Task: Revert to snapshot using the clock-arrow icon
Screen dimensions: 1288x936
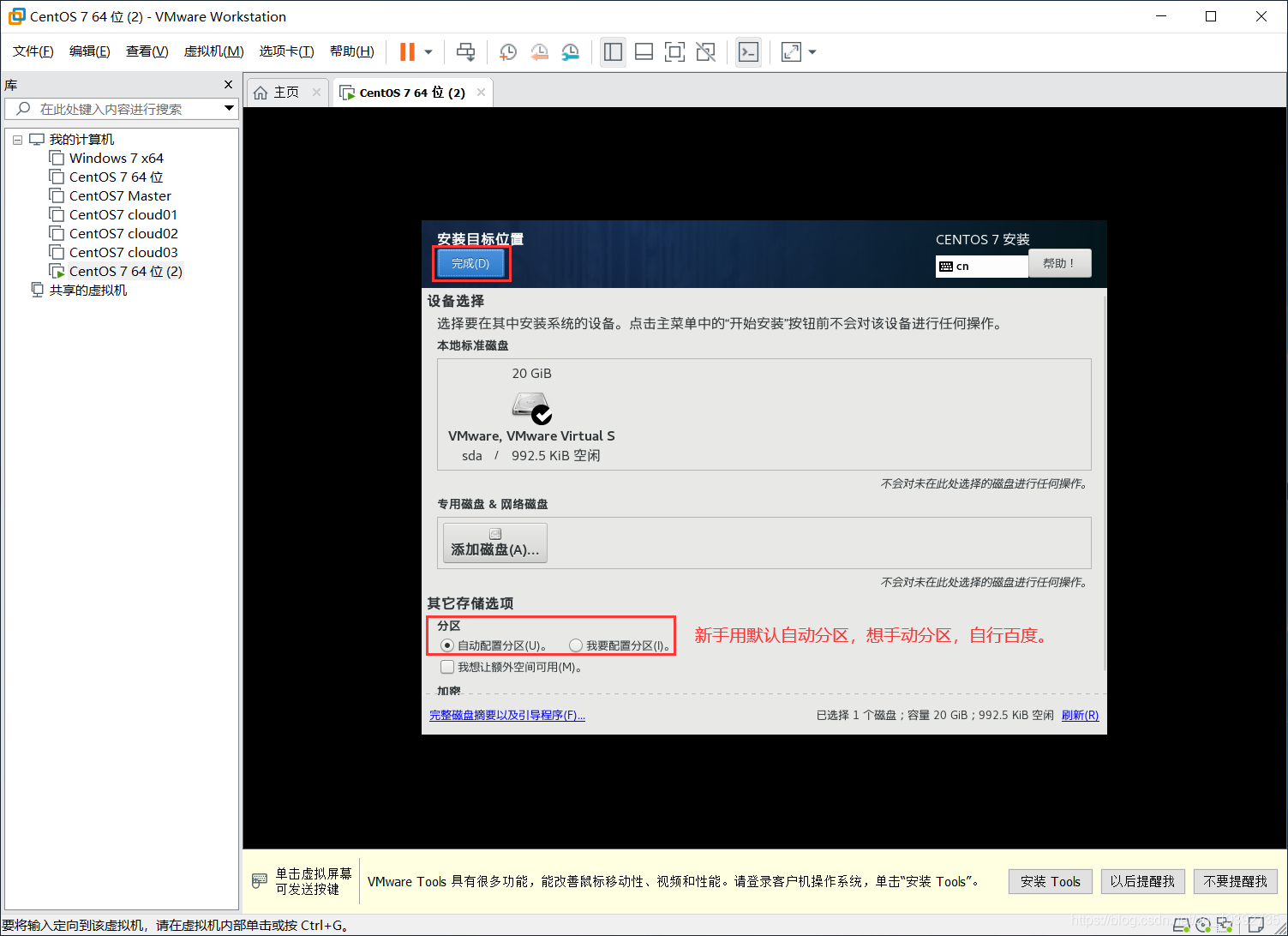Action: click(539, 52)
